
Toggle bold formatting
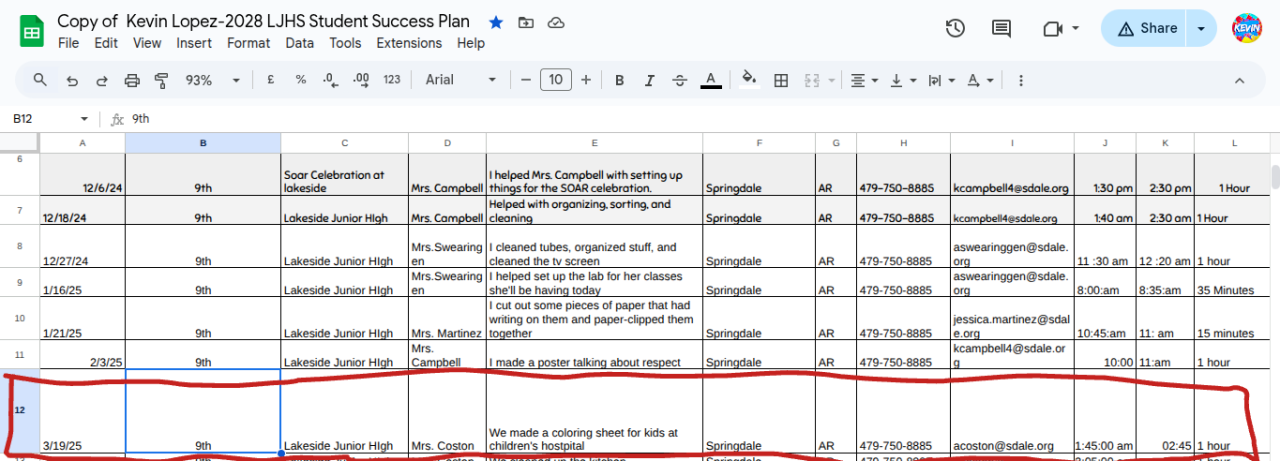[620, 80]
